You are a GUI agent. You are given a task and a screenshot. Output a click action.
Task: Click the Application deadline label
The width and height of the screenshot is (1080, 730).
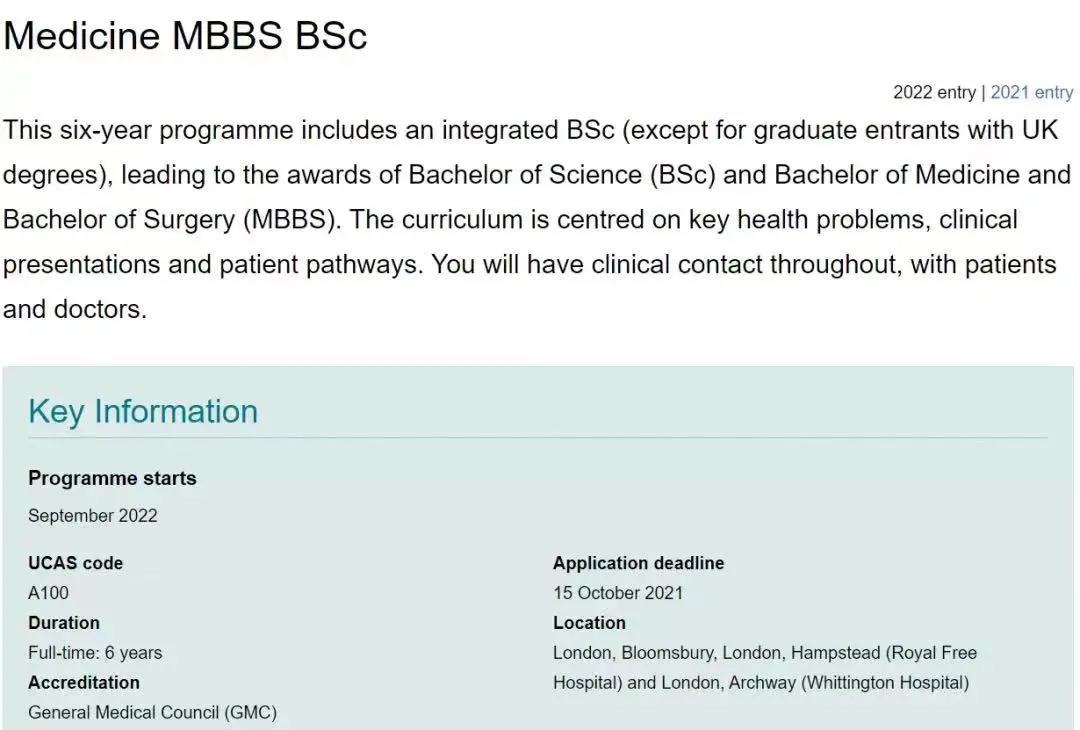pos(638,563)
